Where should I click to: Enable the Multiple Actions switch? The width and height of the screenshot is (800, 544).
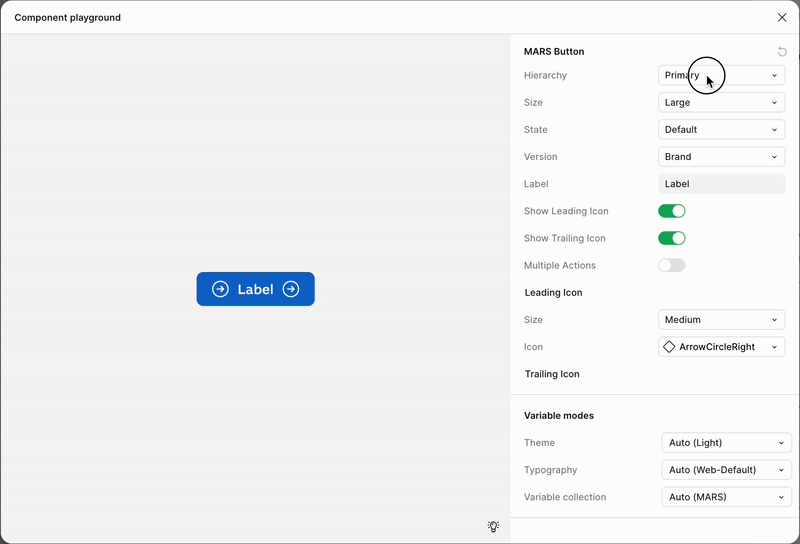click(x=671, y=265)
